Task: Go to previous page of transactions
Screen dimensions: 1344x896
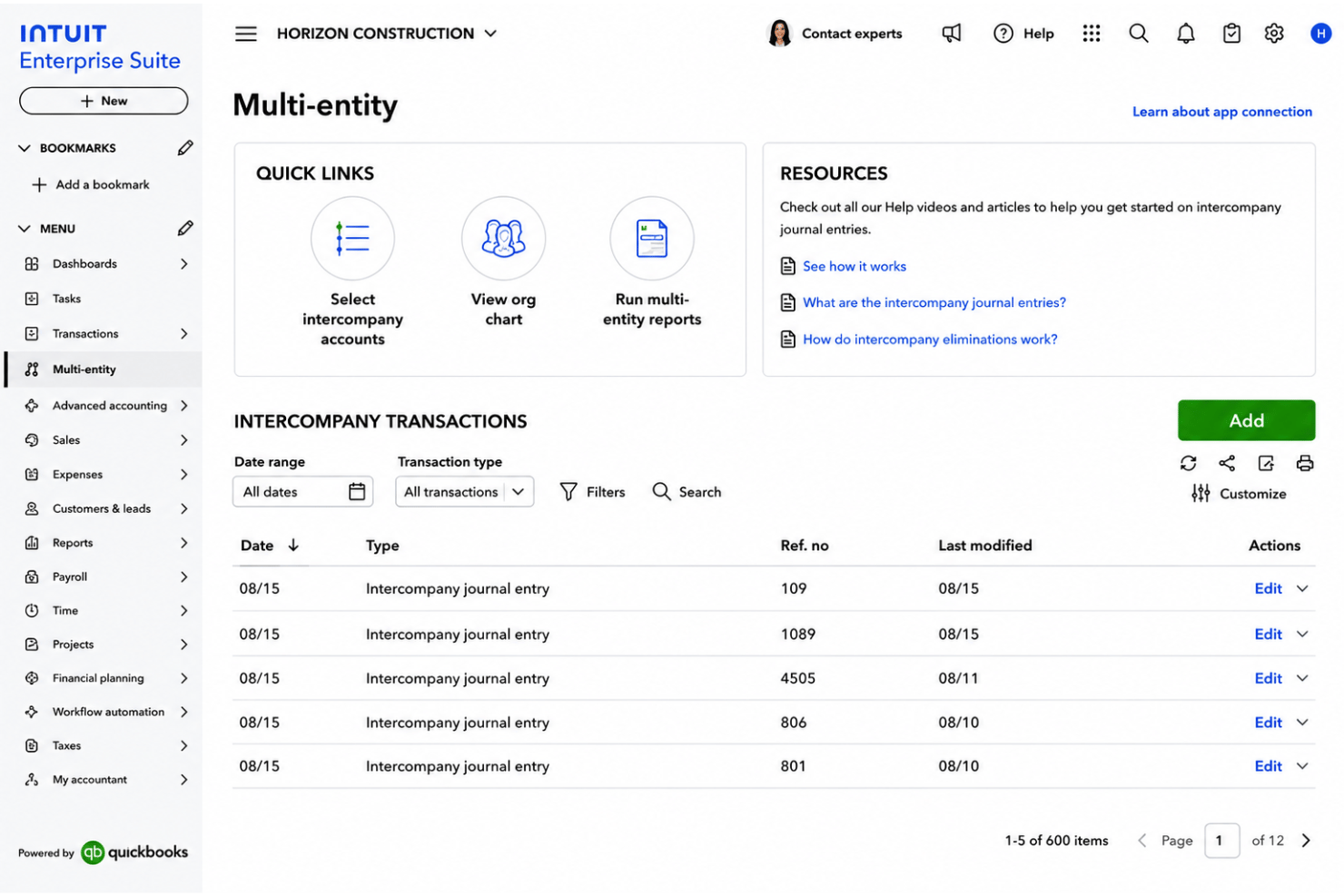Action: [1141, 841]
